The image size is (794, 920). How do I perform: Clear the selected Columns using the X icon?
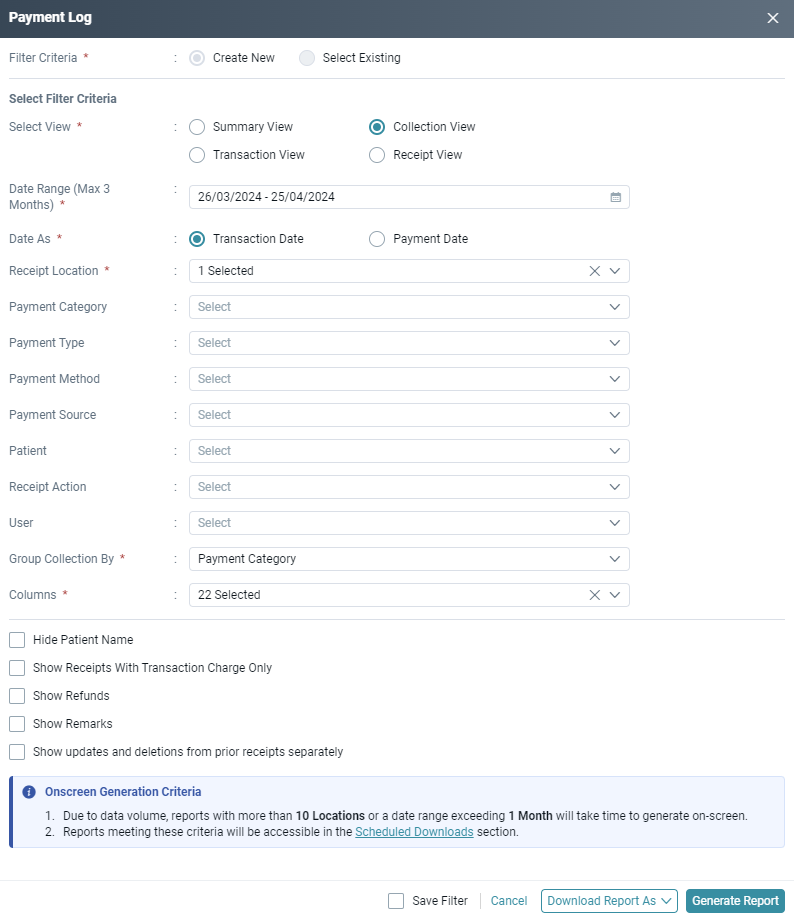(x=593, y=594)
